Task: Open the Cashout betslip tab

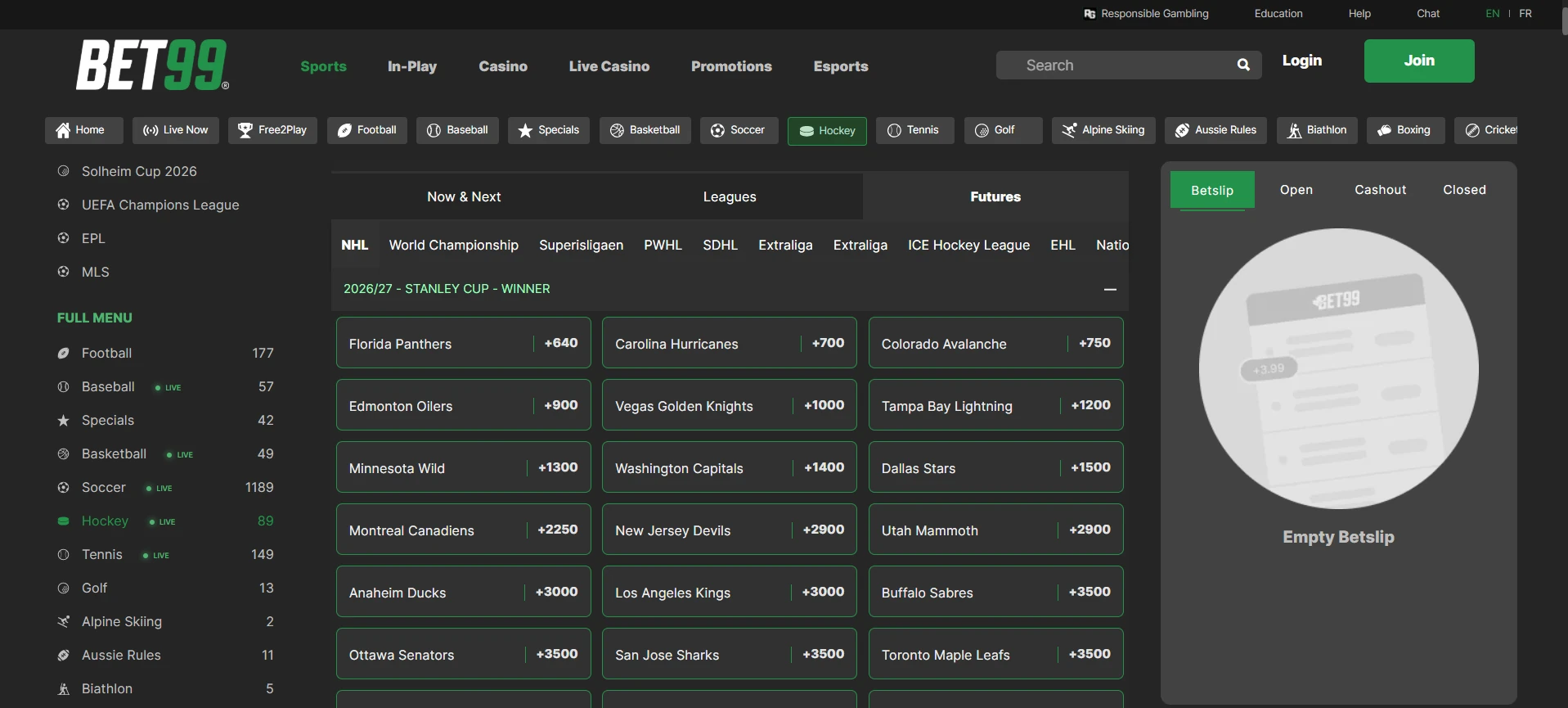Action: (x=1381, y=190)
